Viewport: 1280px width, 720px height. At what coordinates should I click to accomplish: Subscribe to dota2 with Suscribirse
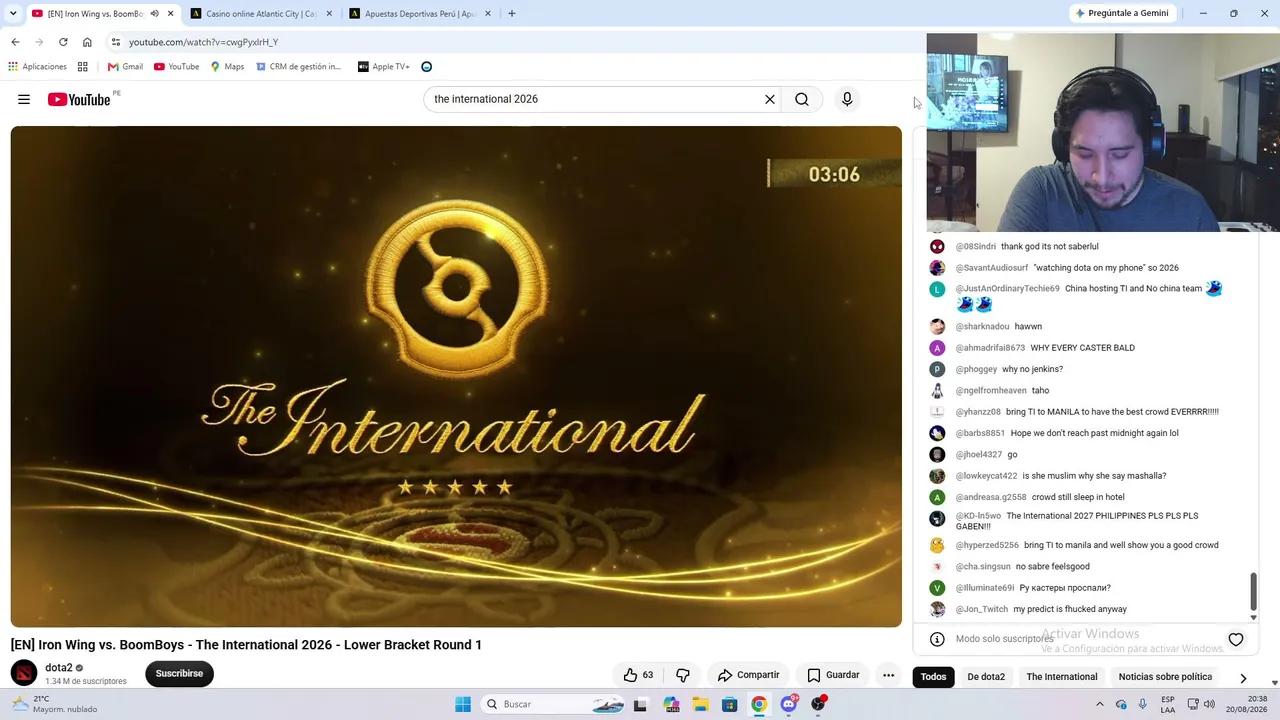point(179,673)
